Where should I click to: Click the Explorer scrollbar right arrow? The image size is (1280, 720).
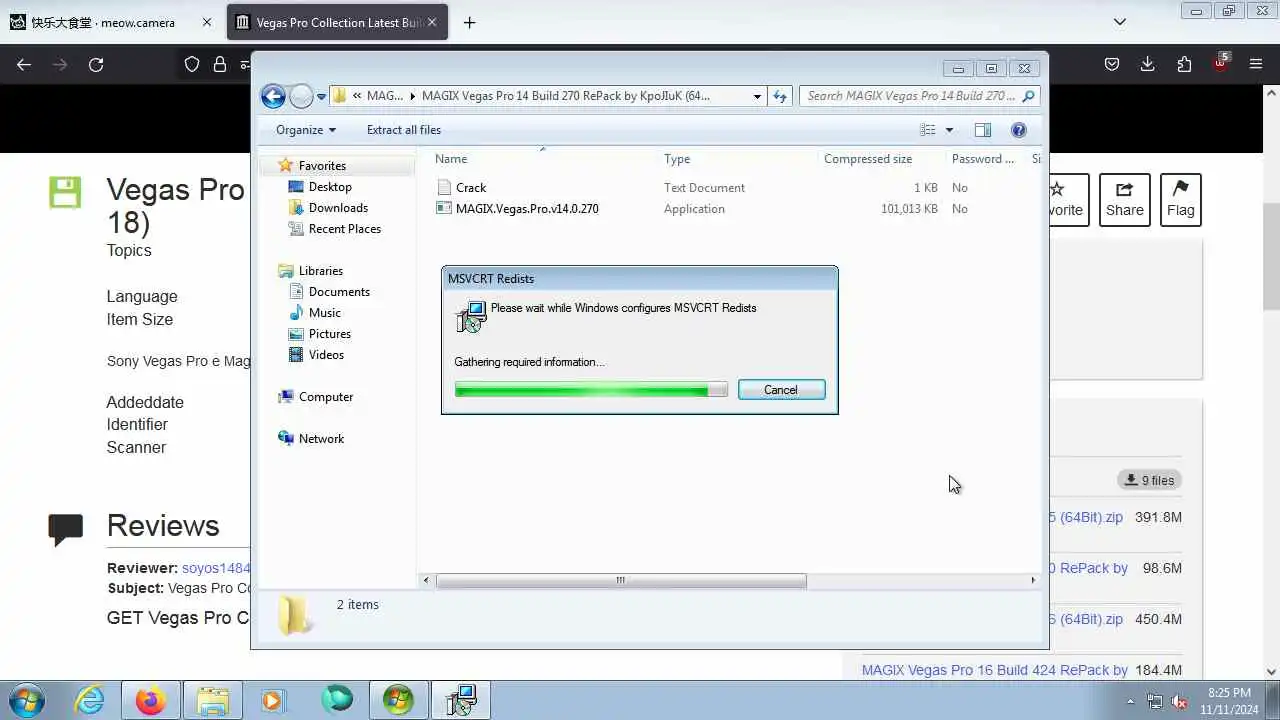[x=1033, y=581]
